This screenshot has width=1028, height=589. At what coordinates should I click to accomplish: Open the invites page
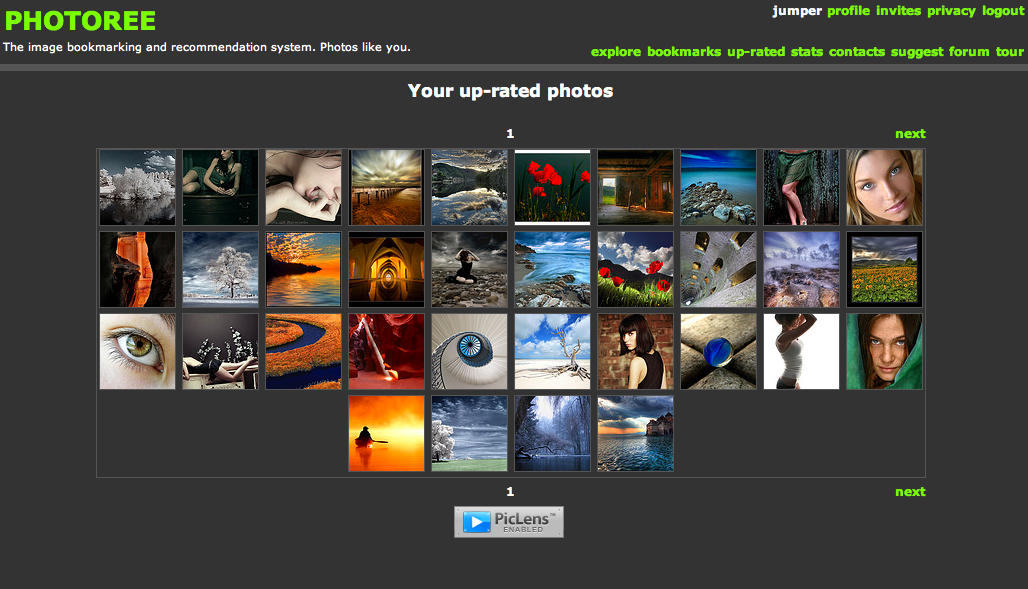point(898,11)
